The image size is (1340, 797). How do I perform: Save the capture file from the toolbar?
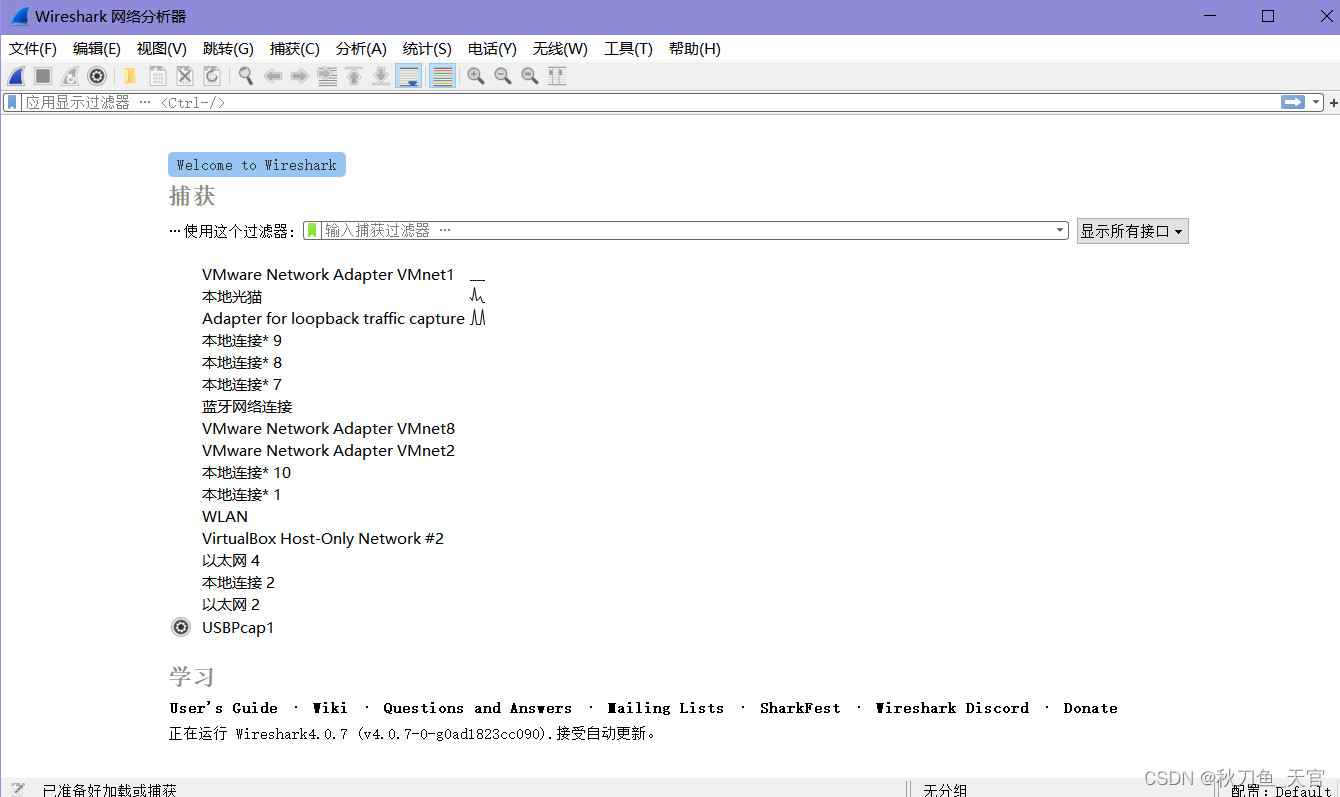[157, 76]
